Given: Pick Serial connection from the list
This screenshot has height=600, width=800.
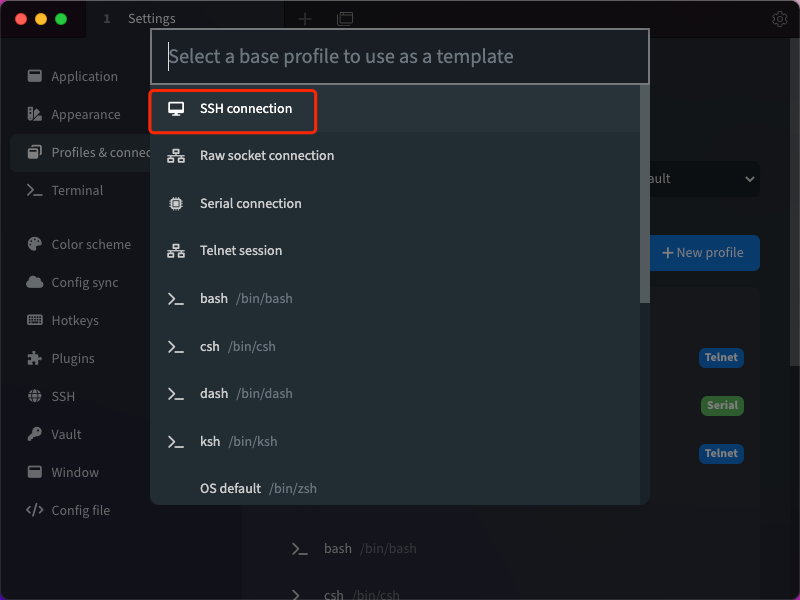Looking at the screenshot, I should click(x=250, y=203).
